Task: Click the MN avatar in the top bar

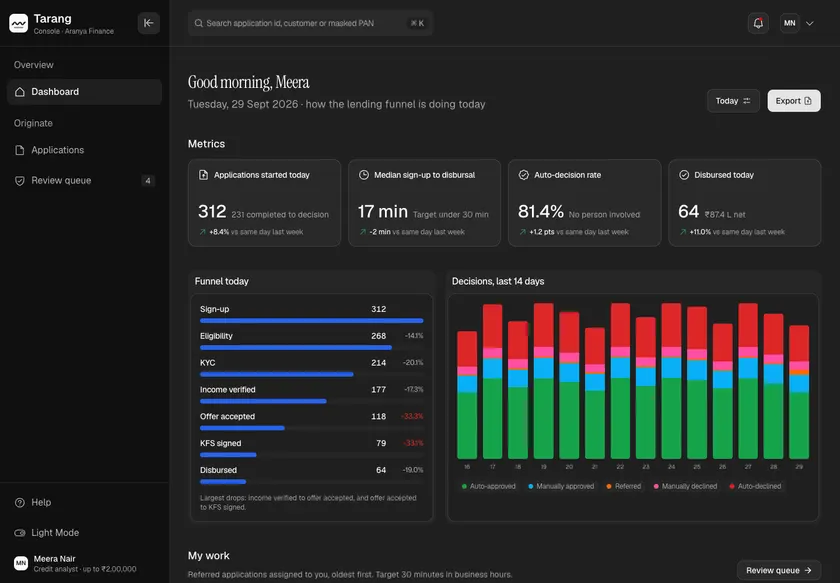Action: pos(790,23)
